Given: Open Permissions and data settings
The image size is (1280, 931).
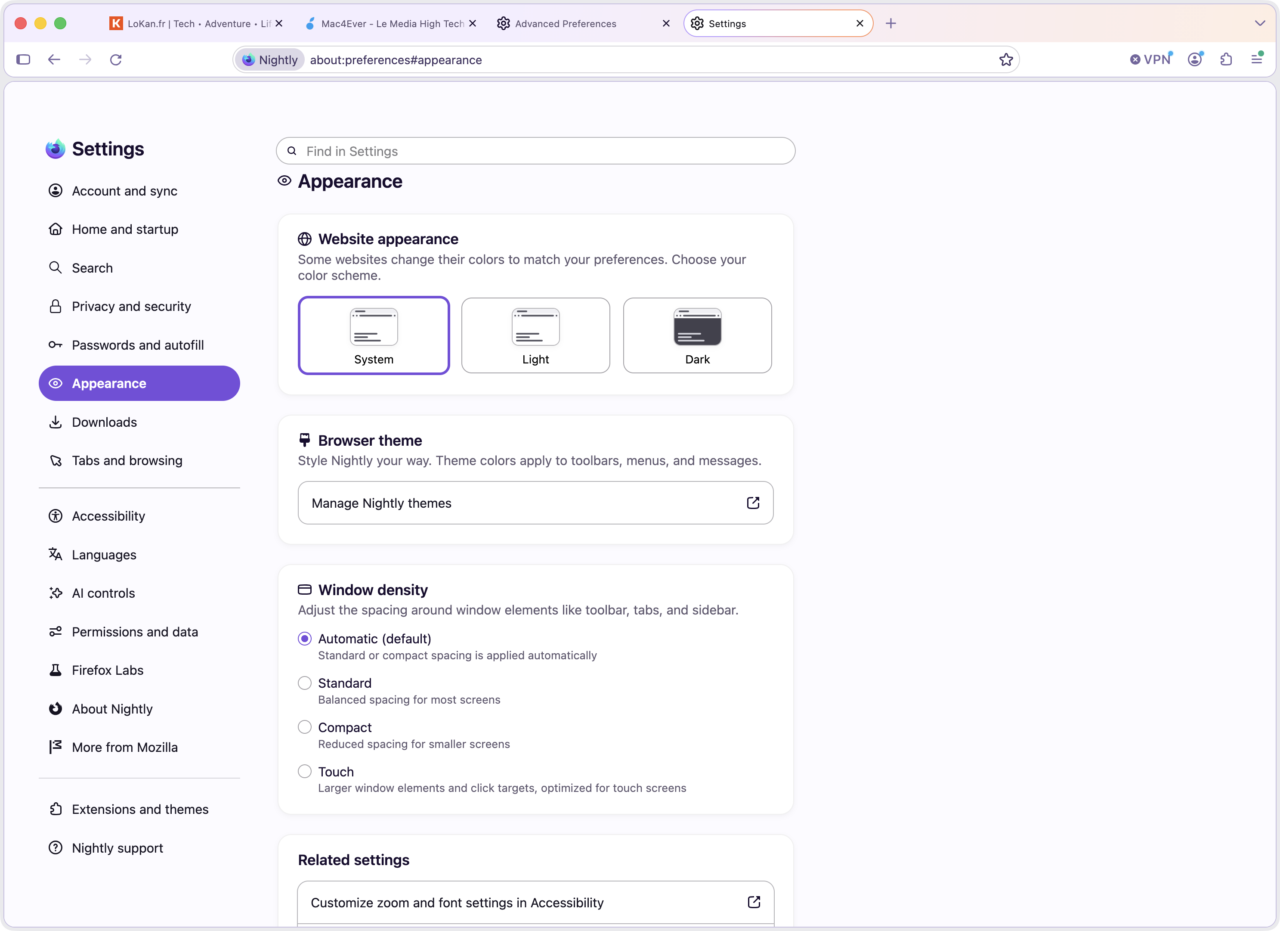Looking at the screenshot, I should pos(139,632).
